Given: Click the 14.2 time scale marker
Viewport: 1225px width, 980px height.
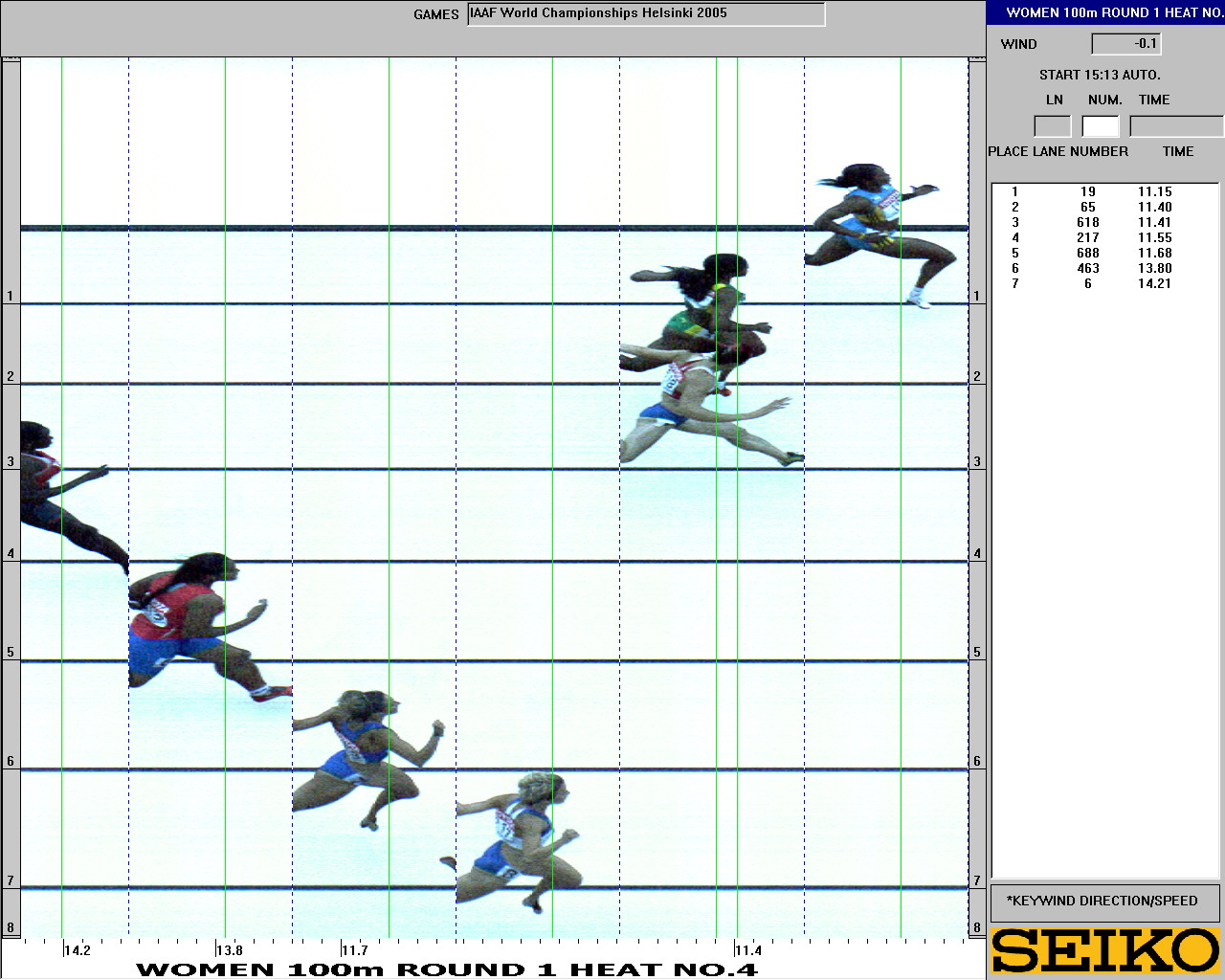Looking at the screenshot, I should [x=78, y=950].
